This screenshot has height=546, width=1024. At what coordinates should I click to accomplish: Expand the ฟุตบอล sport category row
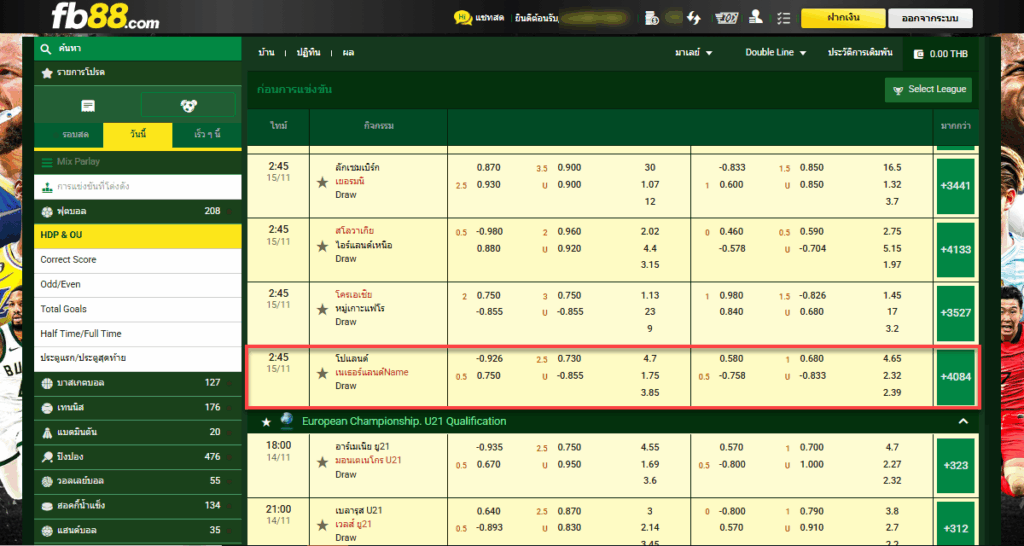138,212
